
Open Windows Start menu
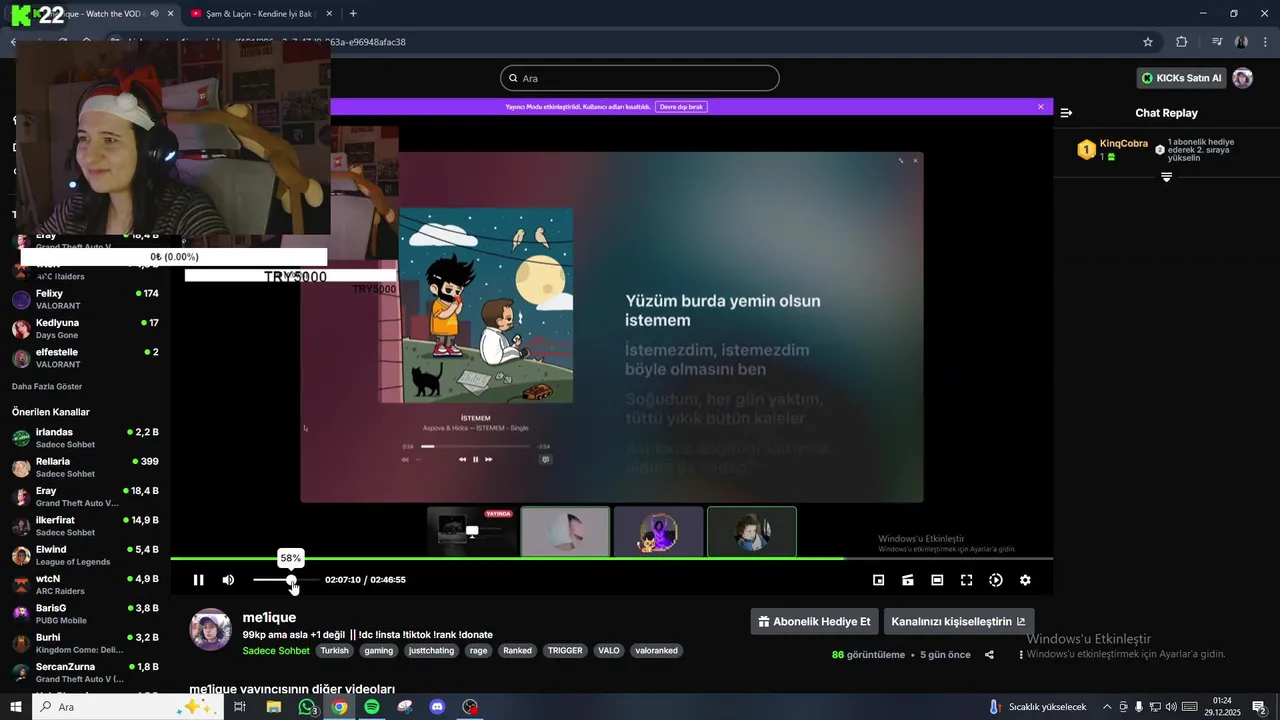16,707
